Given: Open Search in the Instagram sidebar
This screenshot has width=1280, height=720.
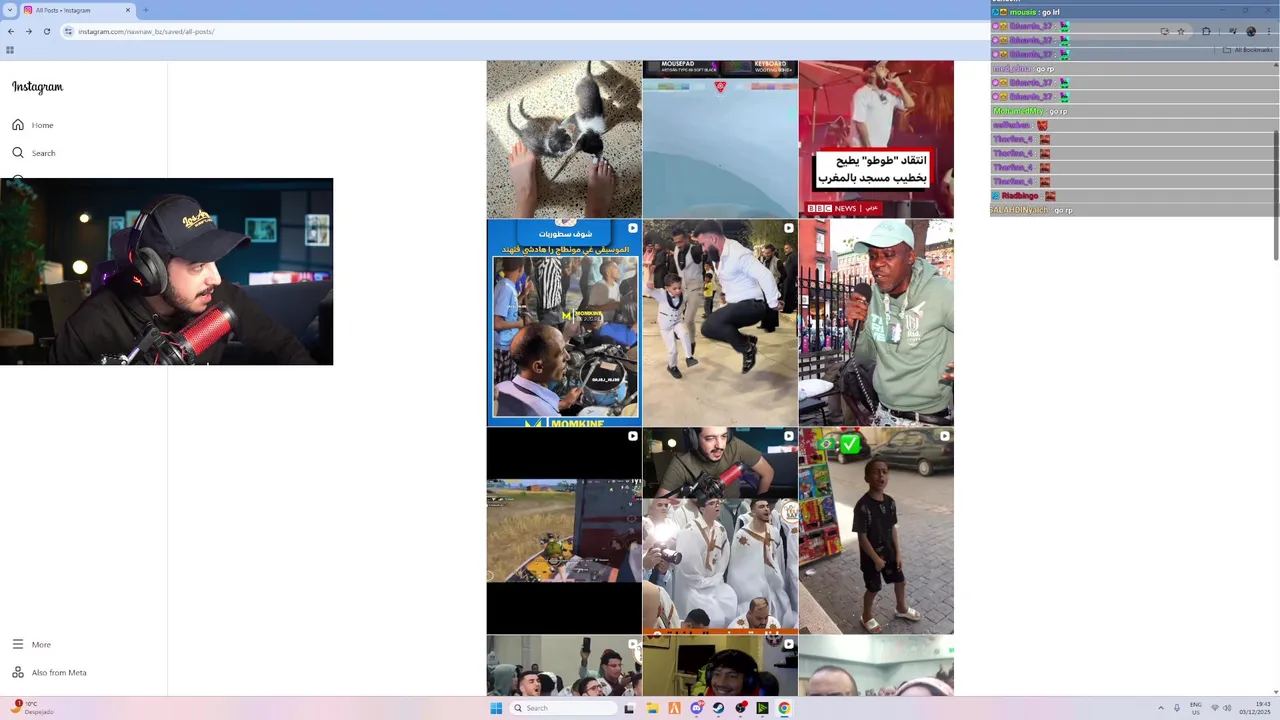Looking at the screenshot, I should coord(33,153).
